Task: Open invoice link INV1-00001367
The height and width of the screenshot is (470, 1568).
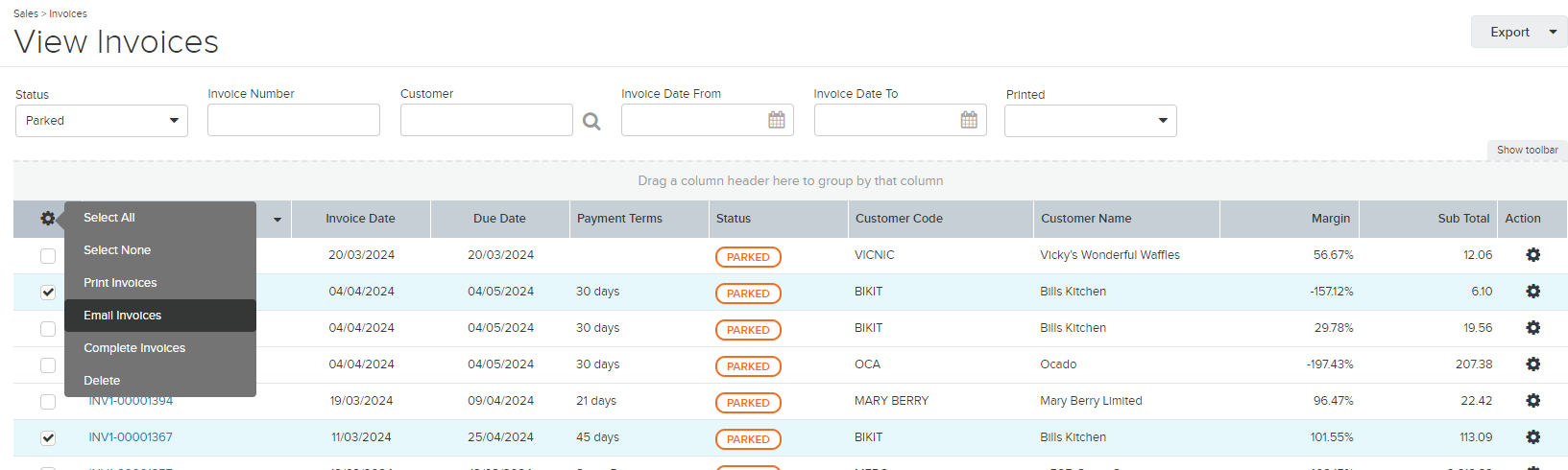Action: (x=131, y=437)
